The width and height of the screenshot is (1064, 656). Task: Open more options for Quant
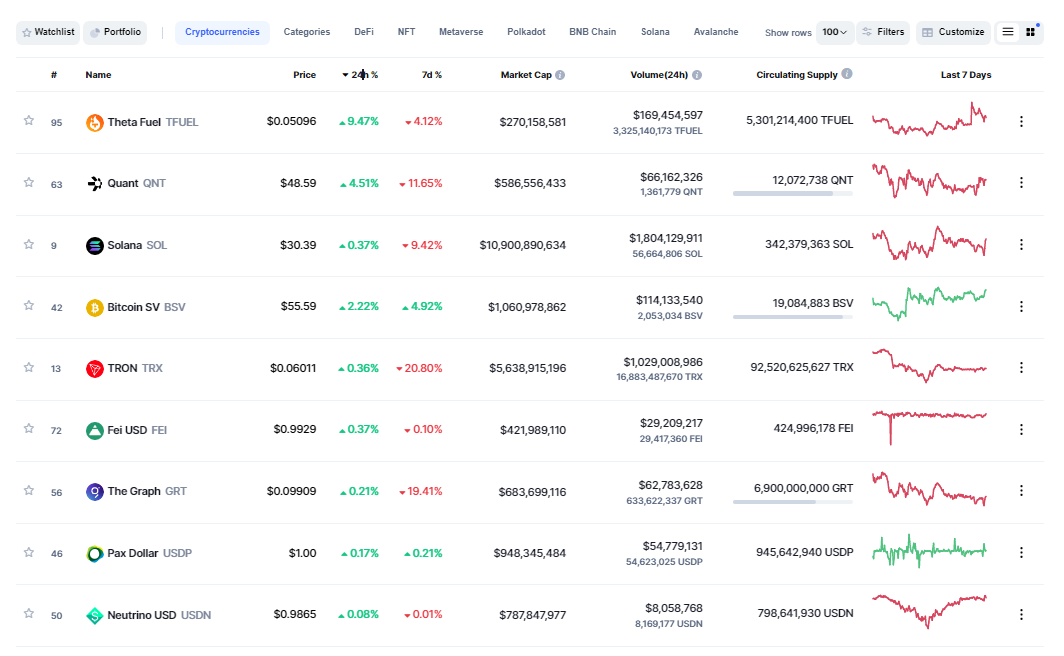click(1021, 182)
